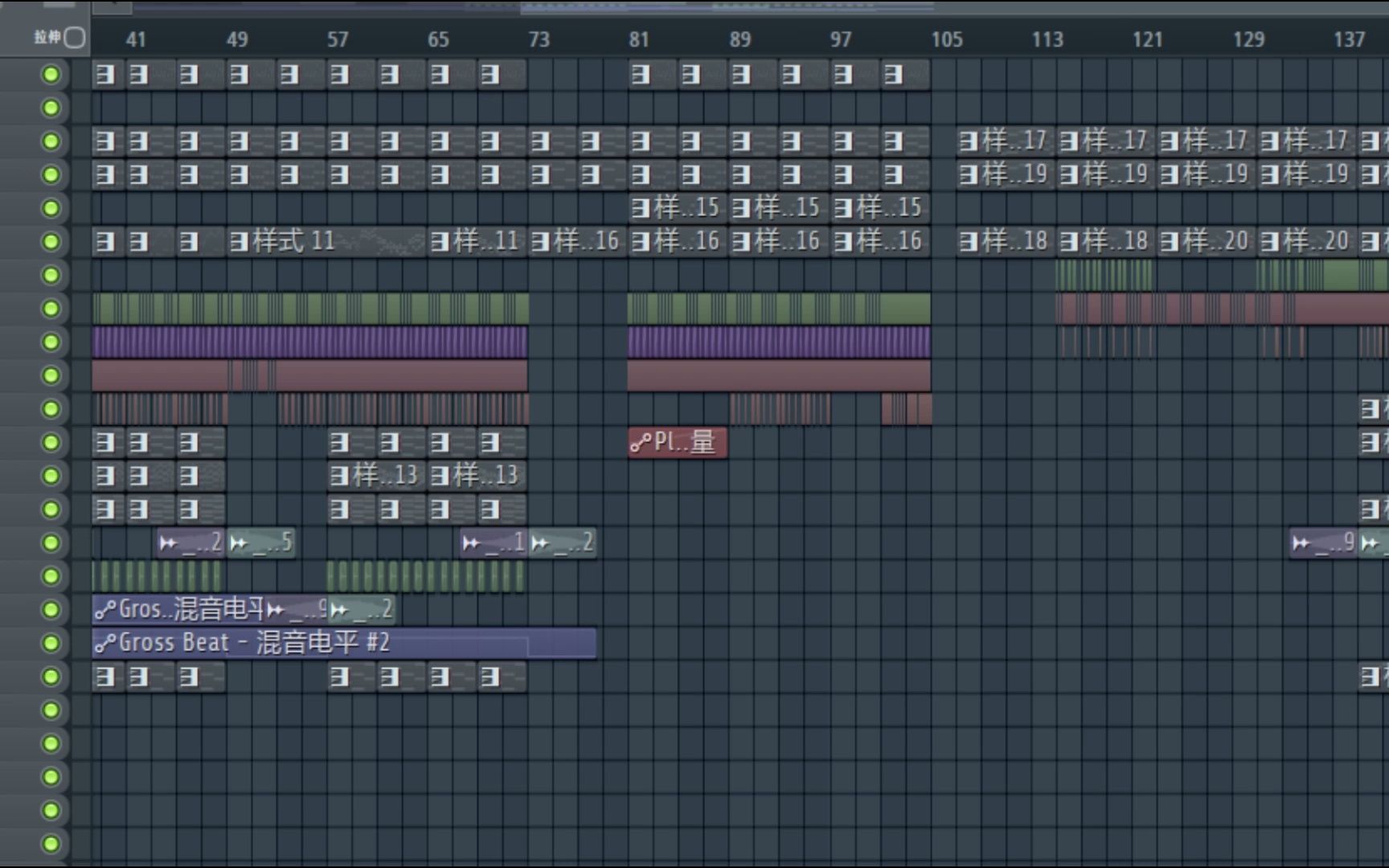Screen dimensions: 1389x868
Task: Mute the track containing the _..5 audio clip
Action: tap(51, 543)
